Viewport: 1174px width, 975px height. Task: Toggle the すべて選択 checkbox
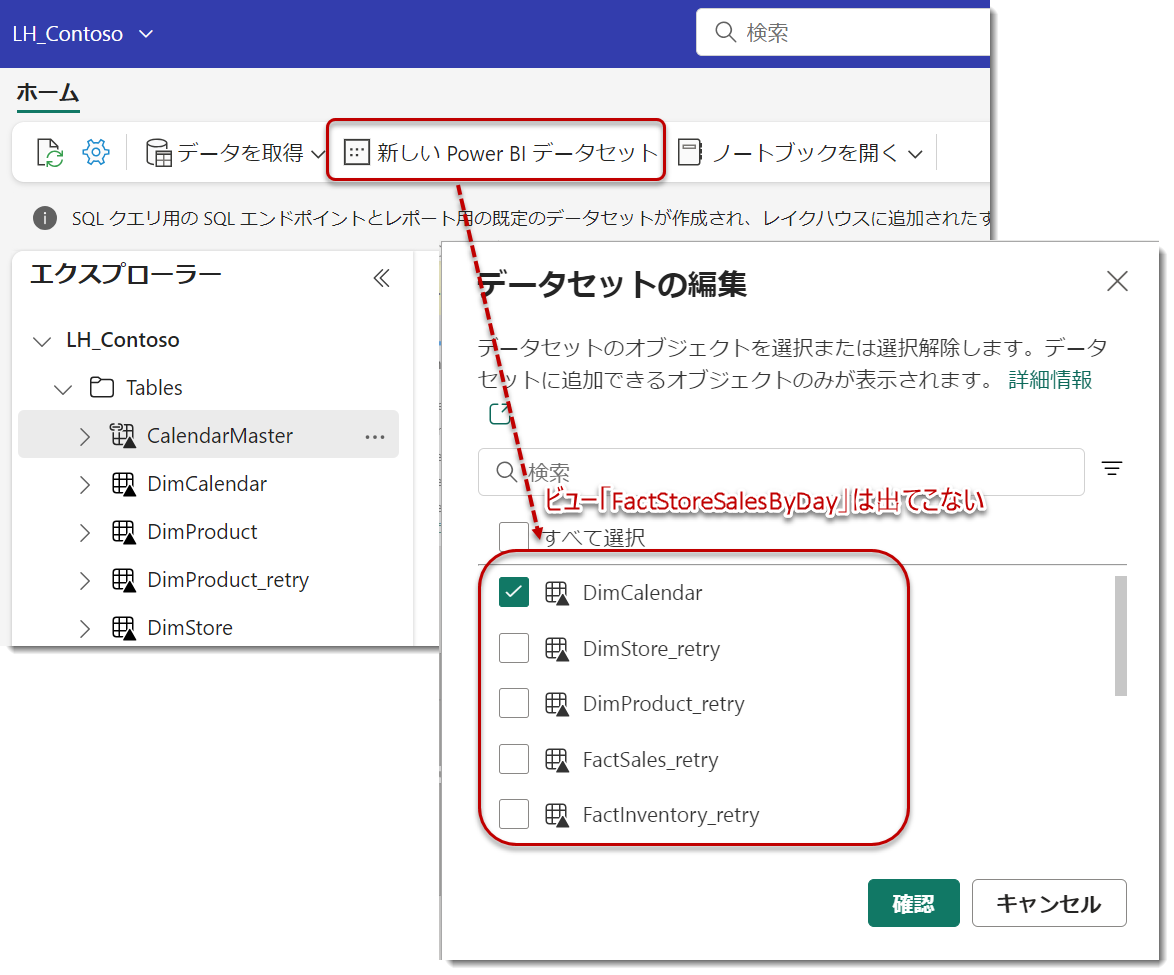click(514, 537)
